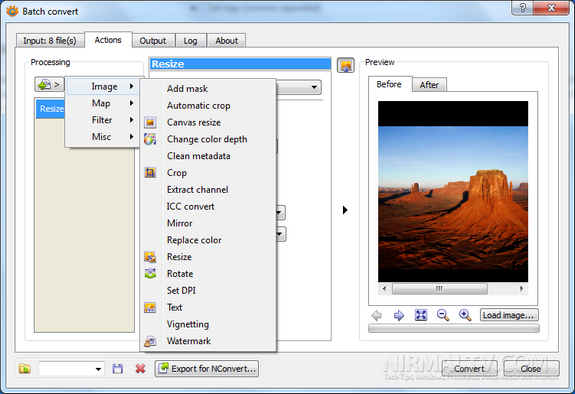Expand the Map submenu
Screen dimensions: 575x394
[102, 103]
